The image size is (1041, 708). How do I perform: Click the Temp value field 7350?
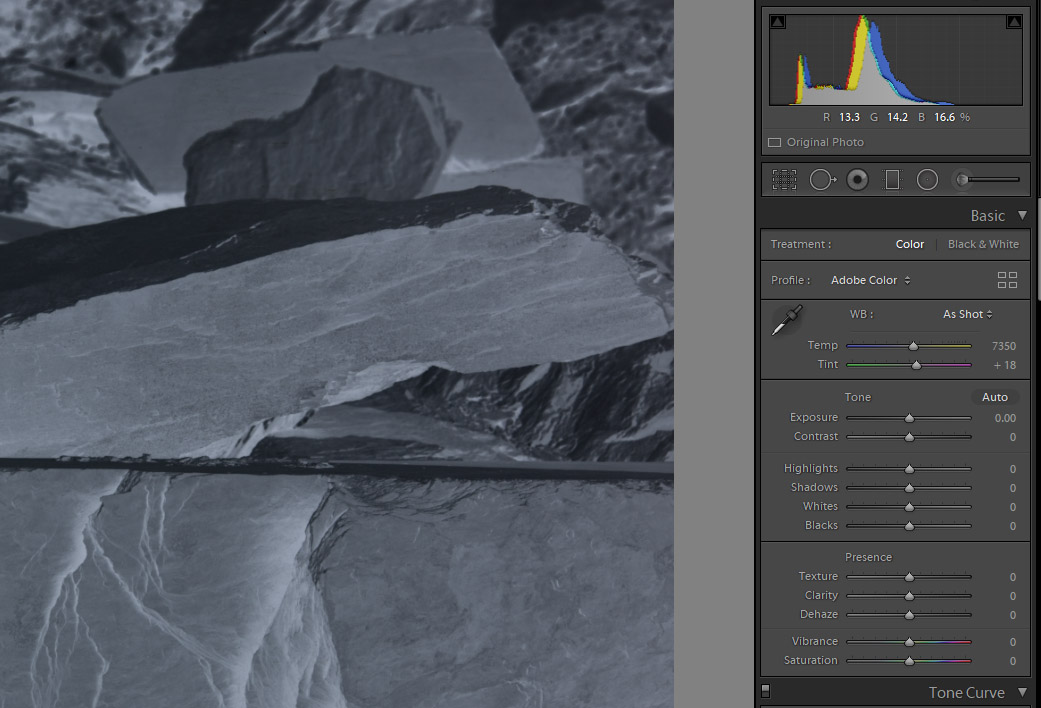(1003, 346)
